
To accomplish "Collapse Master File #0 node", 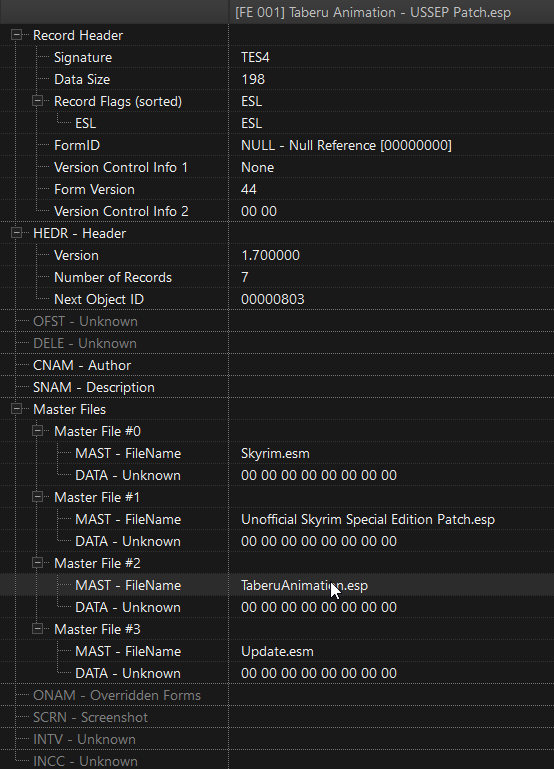I will (x=38, y=431).
